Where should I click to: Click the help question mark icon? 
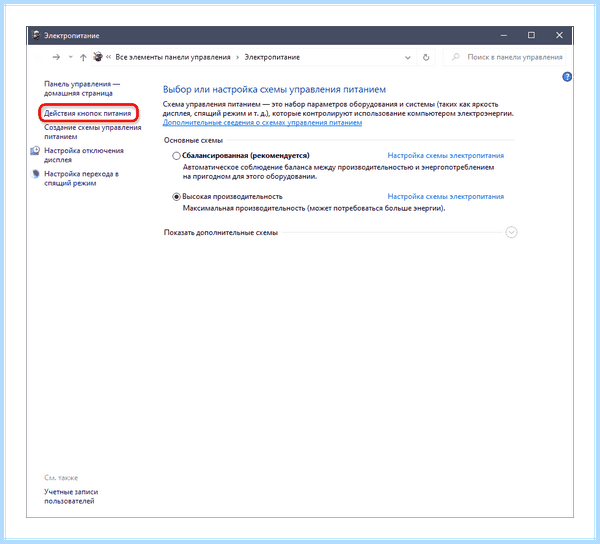(x=567, y=77)
